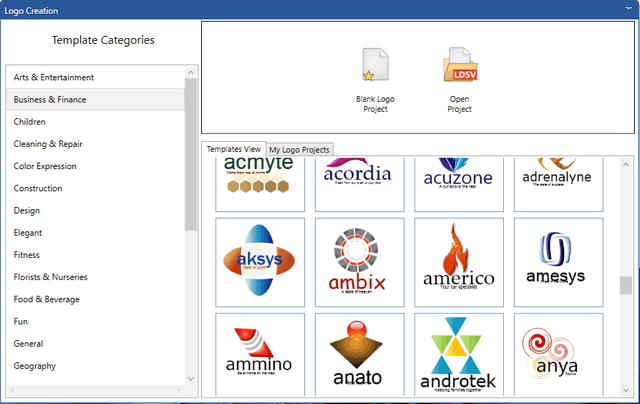Select the aksys logo template
Image resolution: width=640 pixels, height=404 pixels.
click(x=259, y=260)
